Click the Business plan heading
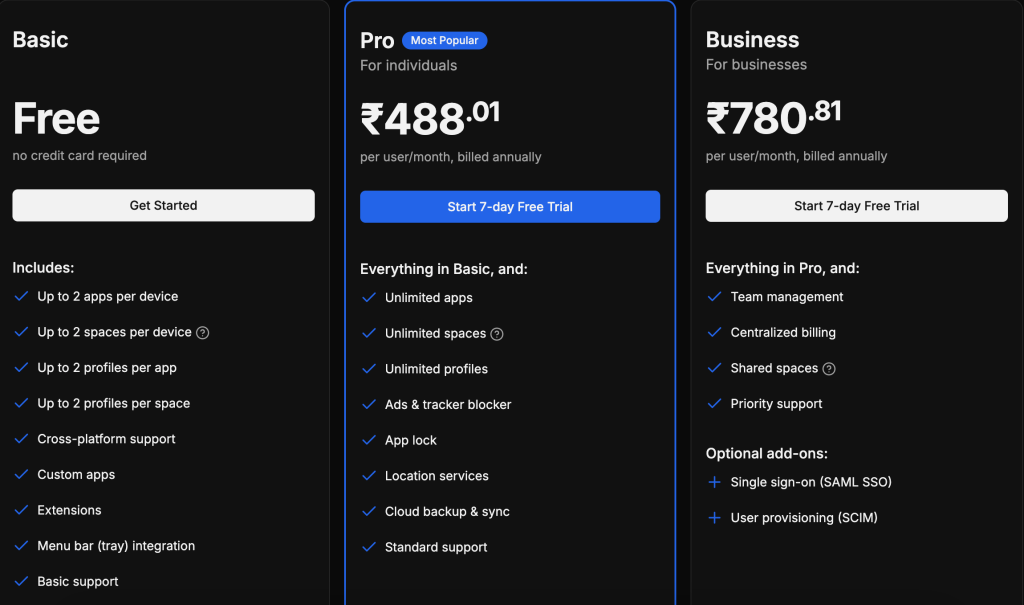Image resolution: width=1024 pixels, height=605 pixels. coord(752,40)
